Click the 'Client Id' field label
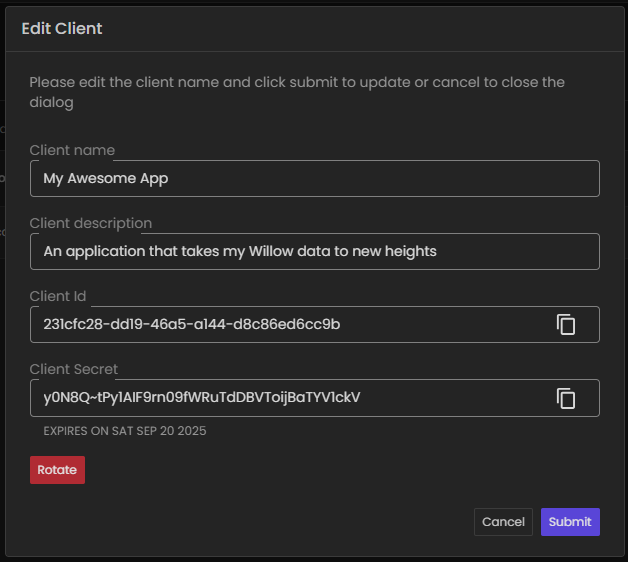Image resolution: width=628 pixels, height=562 pixels. pyautogui.click(x=59, y=297)
